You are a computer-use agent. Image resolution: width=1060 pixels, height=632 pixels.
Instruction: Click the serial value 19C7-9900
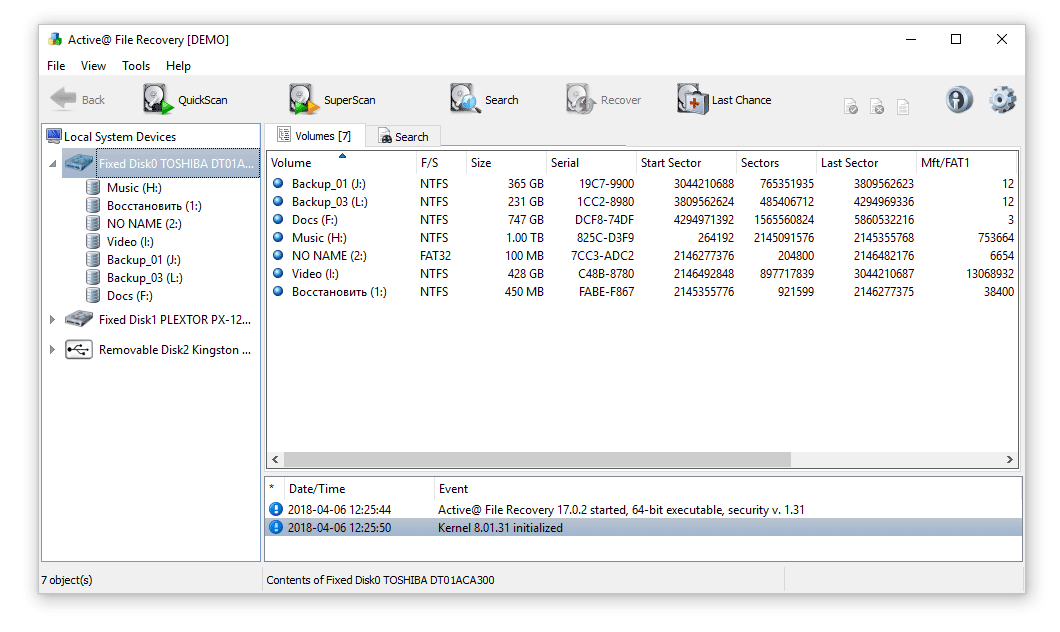click(606, 183)
